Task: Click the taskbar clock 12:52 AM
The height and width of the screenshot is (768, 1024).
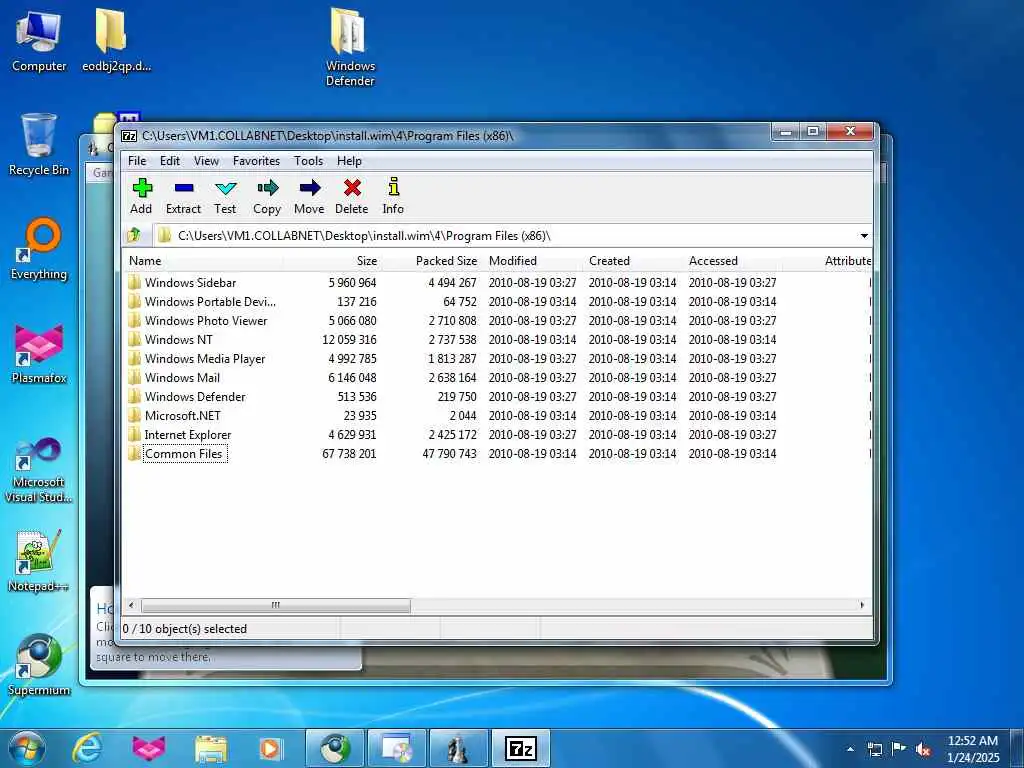Action: tap(973, 741)
